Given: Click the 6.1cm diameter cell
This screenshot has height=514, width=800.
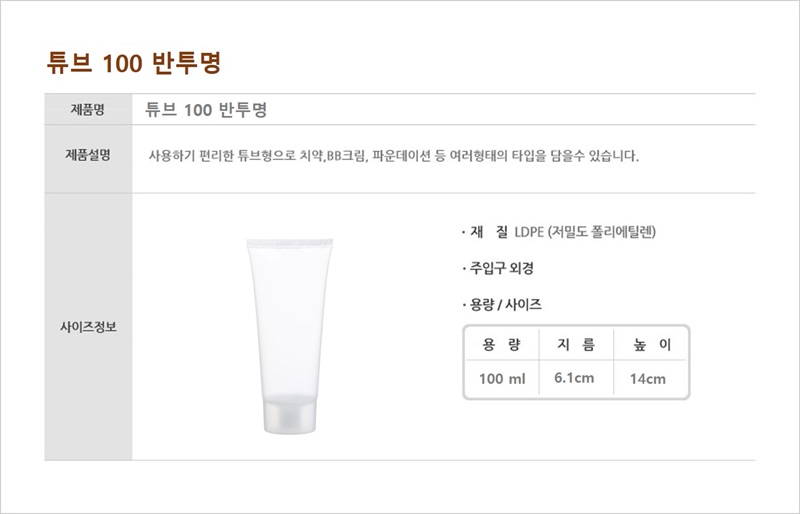Looking at the screenshot, I should pos(575,379).
